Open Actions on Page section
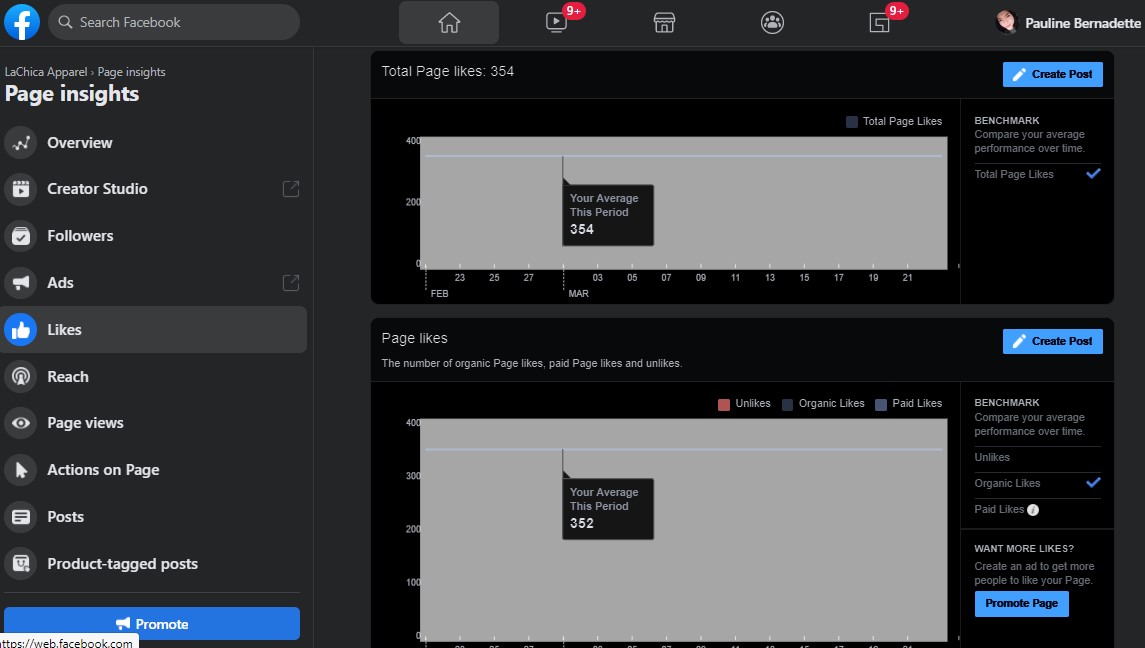 [x=153, y=470]
